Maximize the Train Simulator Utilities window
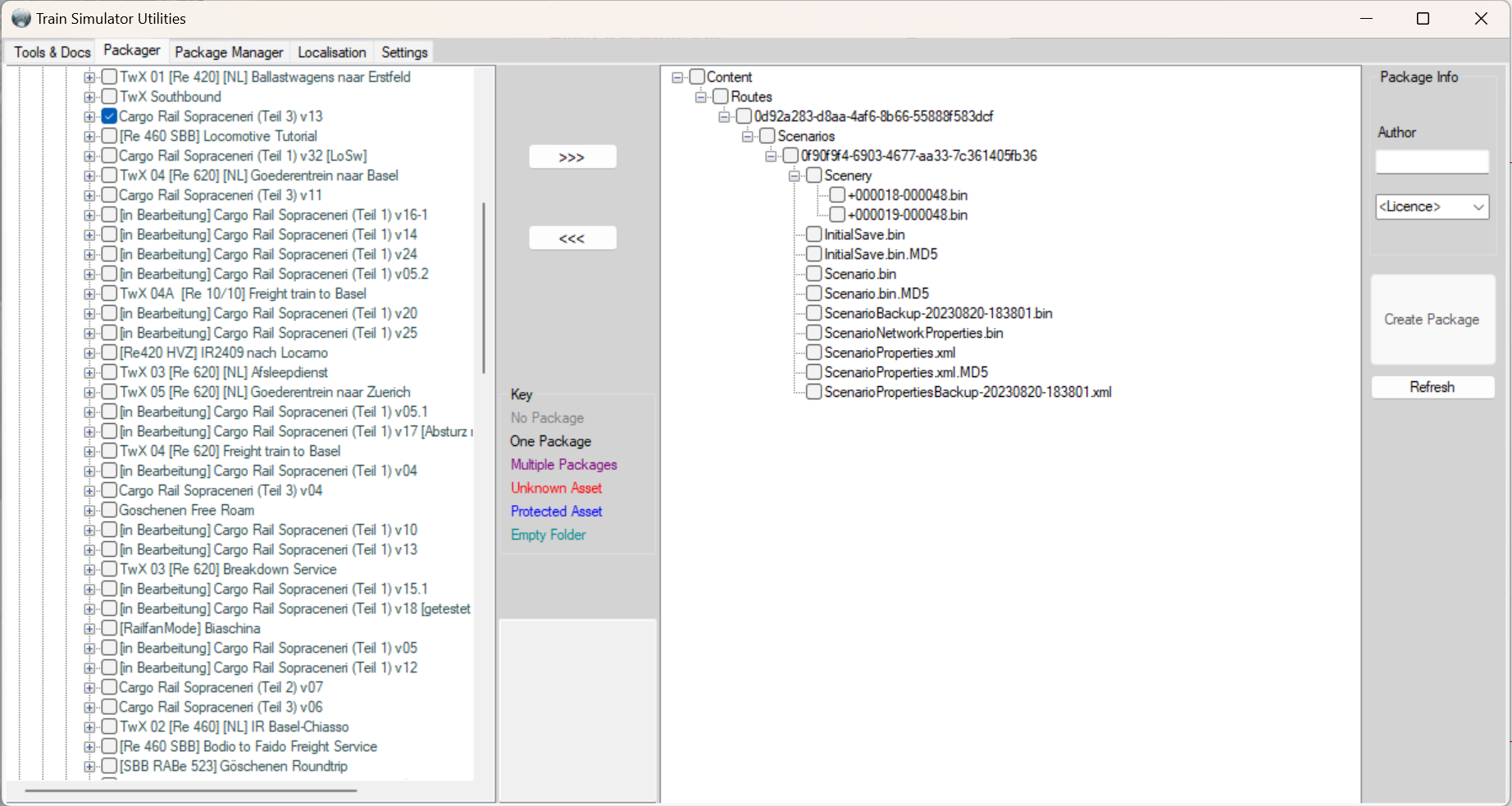Viewport: 1512px width, 806px height. [1423, 19]
